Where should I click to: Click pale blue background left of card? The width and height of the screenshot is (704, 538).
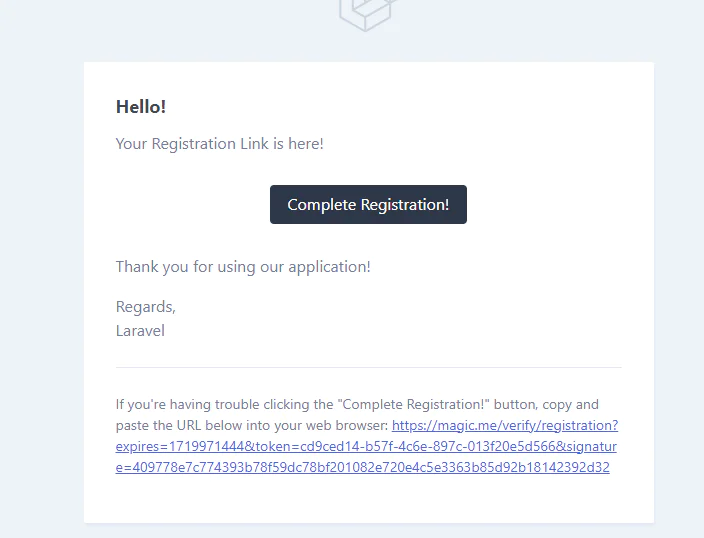(x=42, y=269)
